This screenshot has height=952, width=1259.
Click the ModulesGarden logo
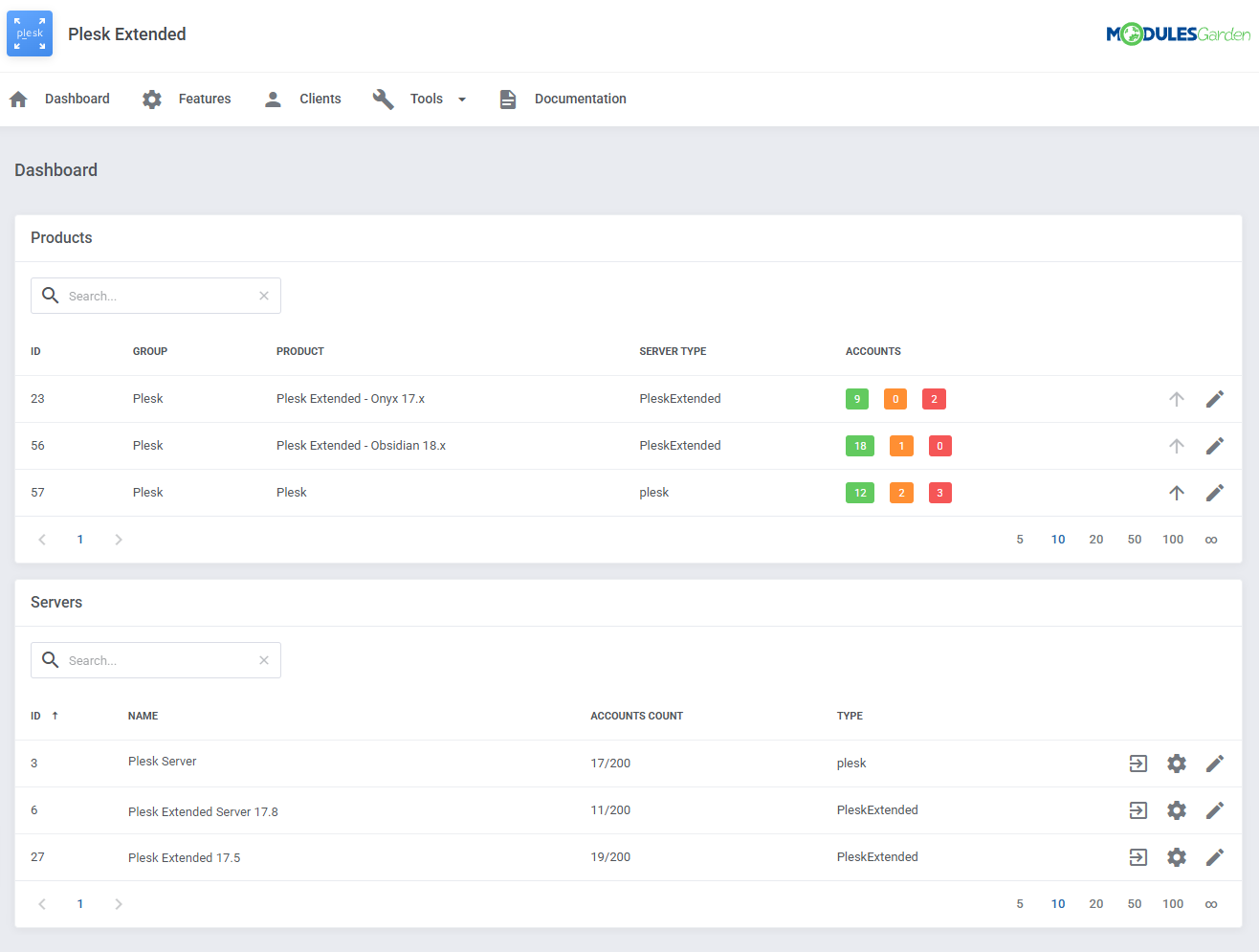(1179, 33)
